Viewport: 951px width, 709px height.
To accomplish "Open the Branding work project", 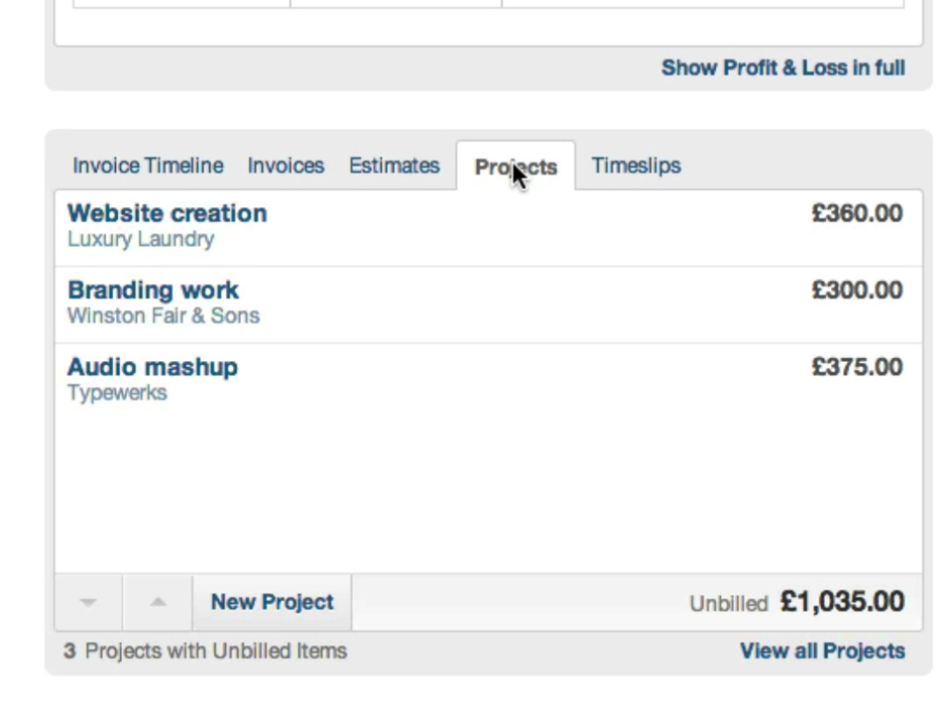I will (x=153, y=291).
